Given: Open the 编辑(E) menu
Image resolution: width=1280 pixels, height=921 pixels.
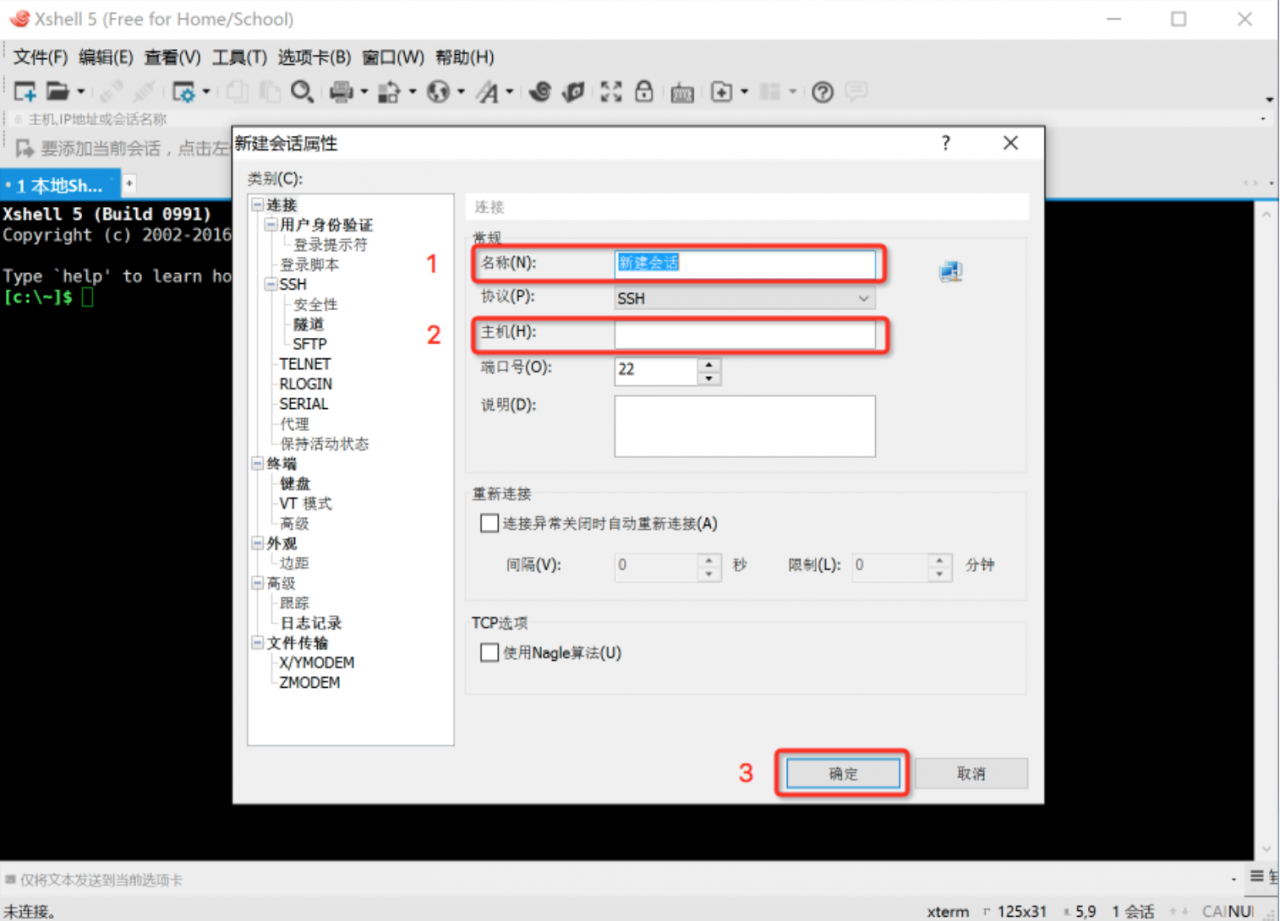Looking at the screenshot, I should click(x=106, y=57).
